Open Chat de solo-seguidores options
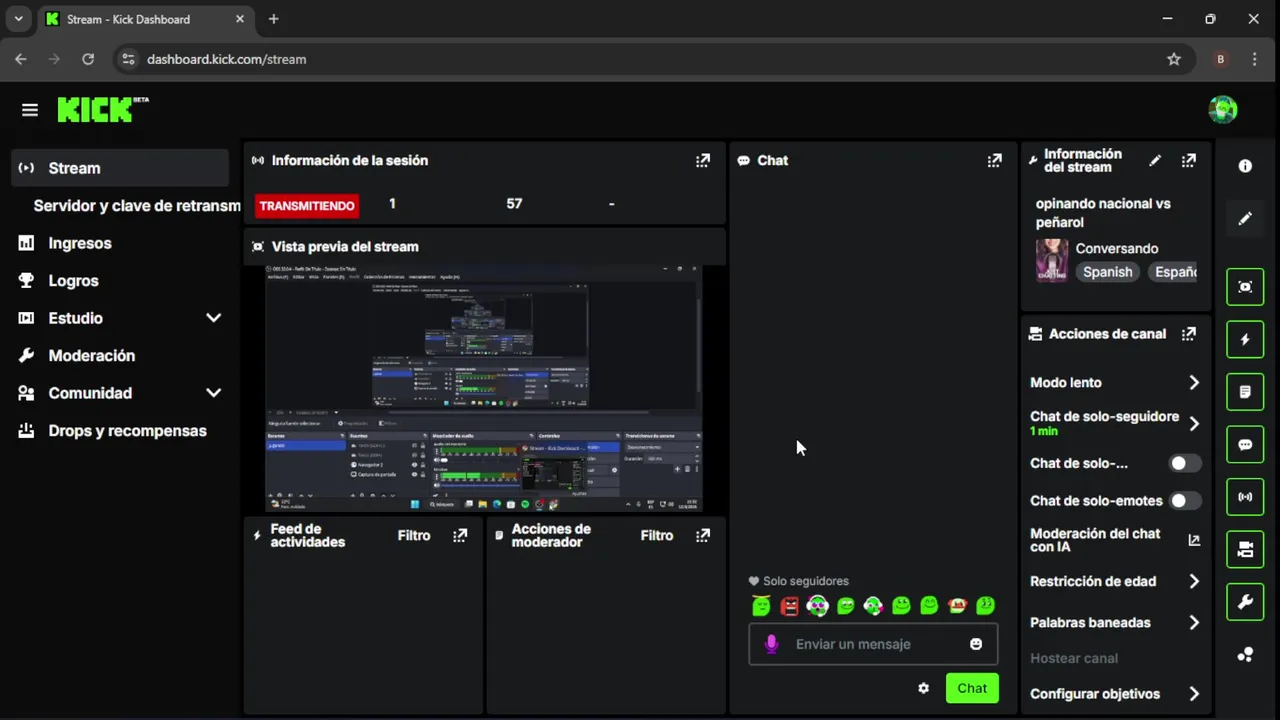The image size is (1280, 720). point(1115,423)
